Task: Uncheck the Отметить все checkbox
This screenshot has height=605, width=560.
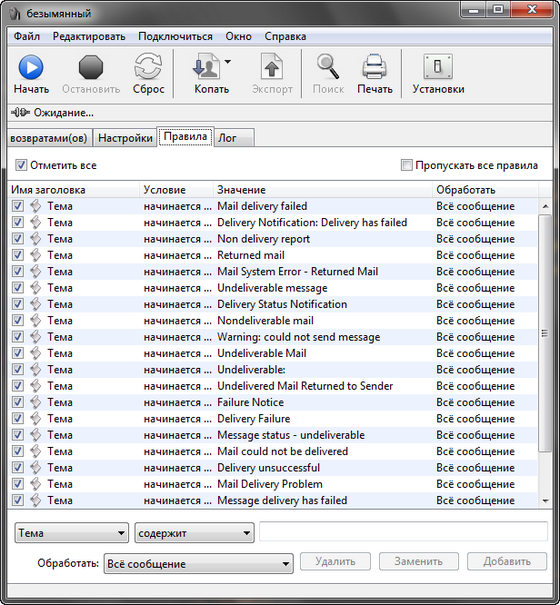Action: pyautogui.click(x=21, y=165)
